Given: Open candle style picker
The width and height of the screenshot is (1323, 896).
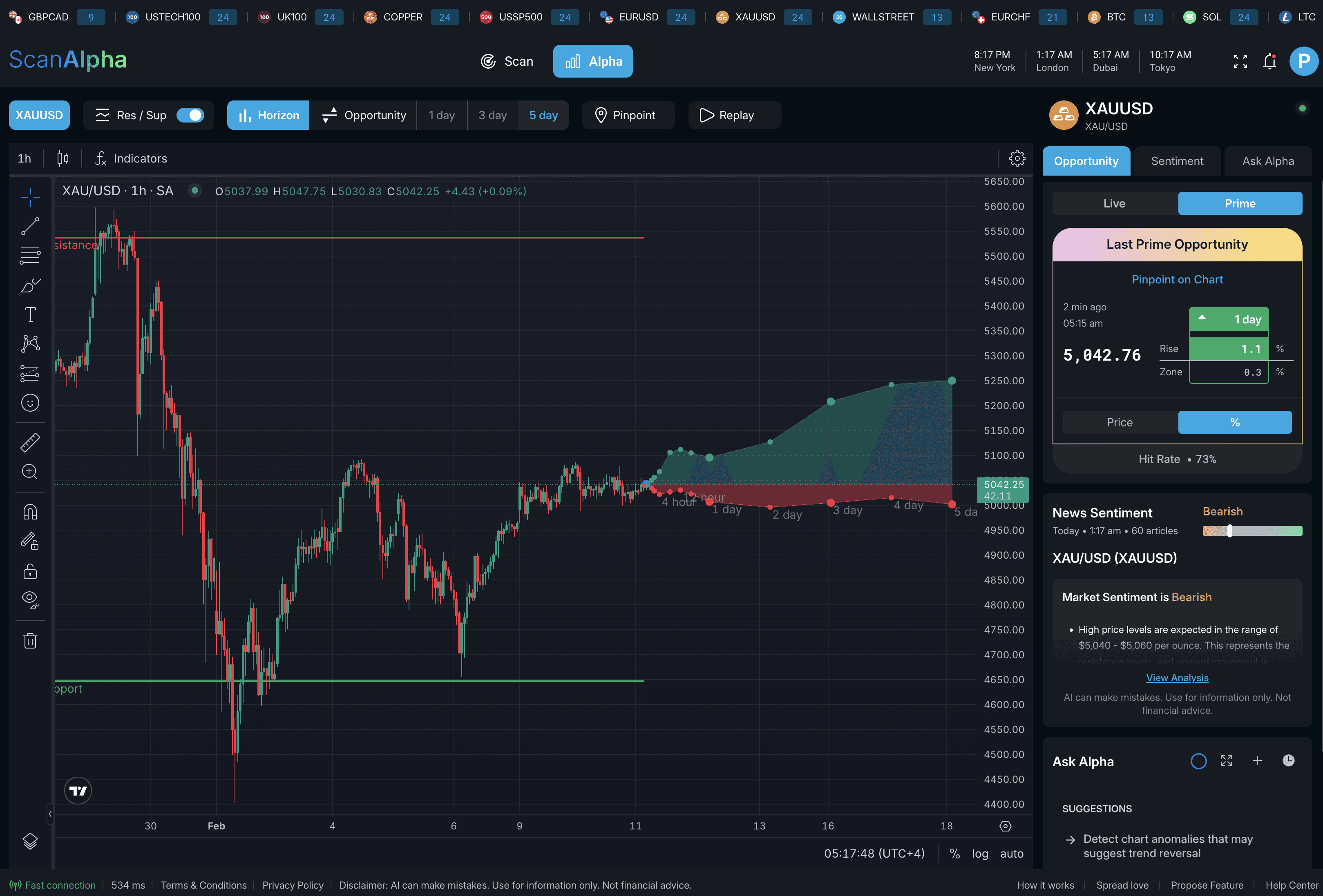Looking at the screenshot, I should [x=63, y=158].
